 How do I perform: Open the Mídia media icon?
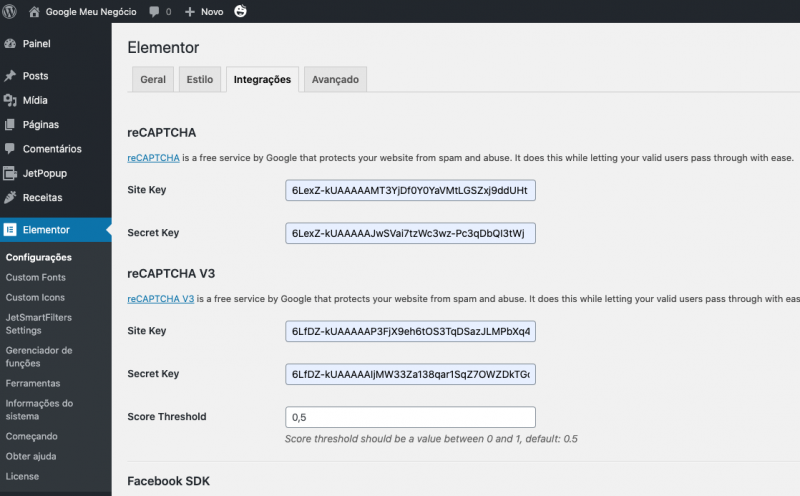10,100
